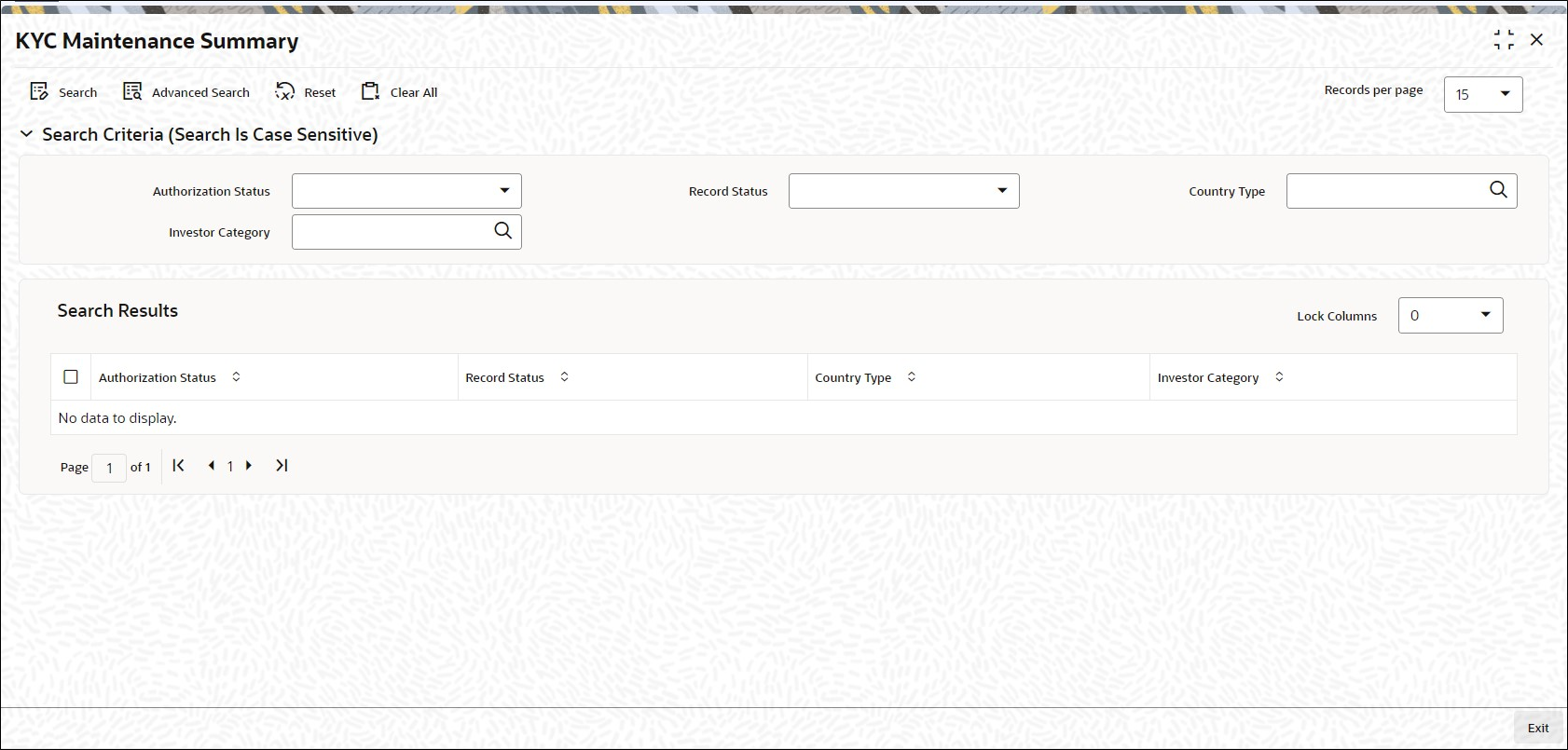Click the Search Results heading
Screen dimensions: 1568x750
click(117, 310)
